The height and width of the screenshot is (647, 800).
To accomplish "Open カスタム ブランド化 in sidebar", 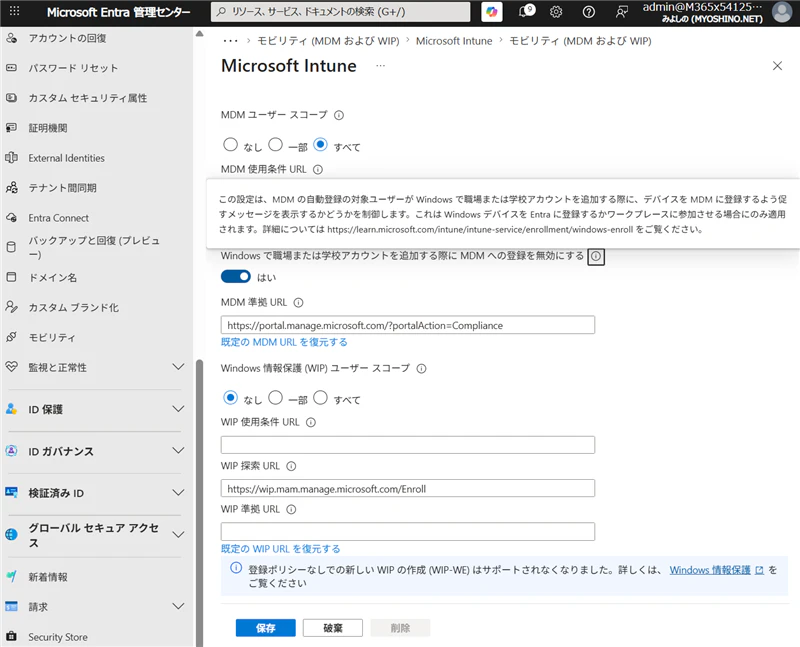I will coord(73,307).
